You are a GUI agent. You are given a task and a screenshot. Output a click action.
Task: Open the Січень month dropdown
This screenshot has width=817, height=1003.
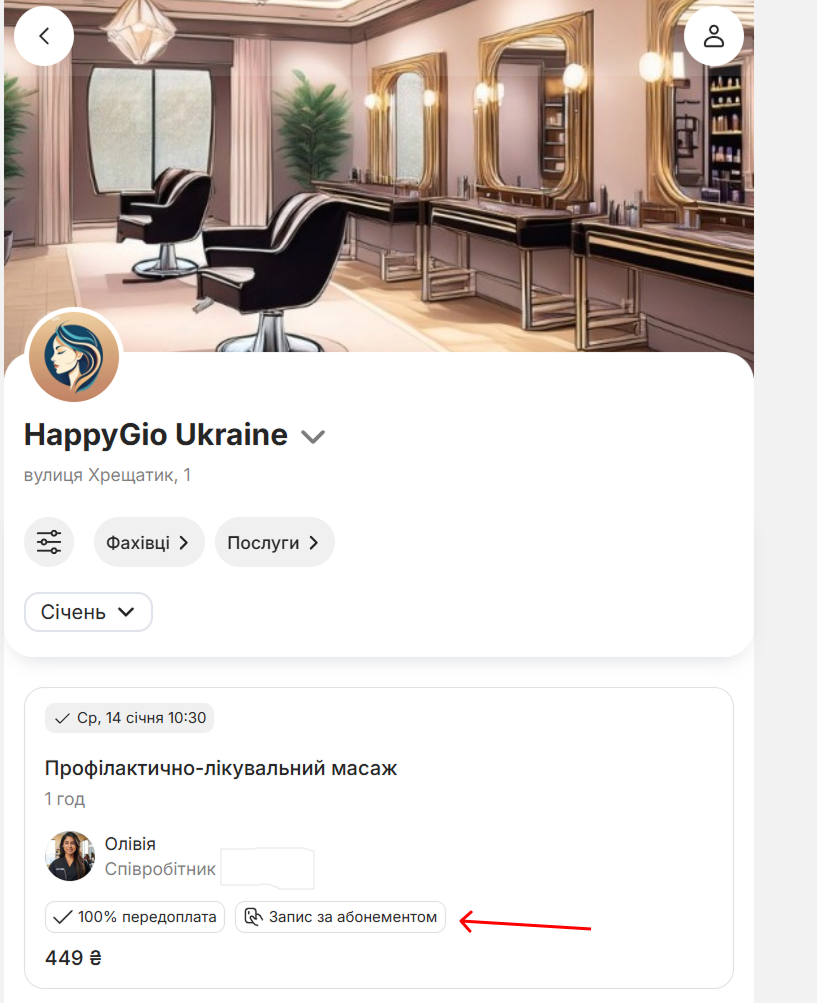coord(88,612)
